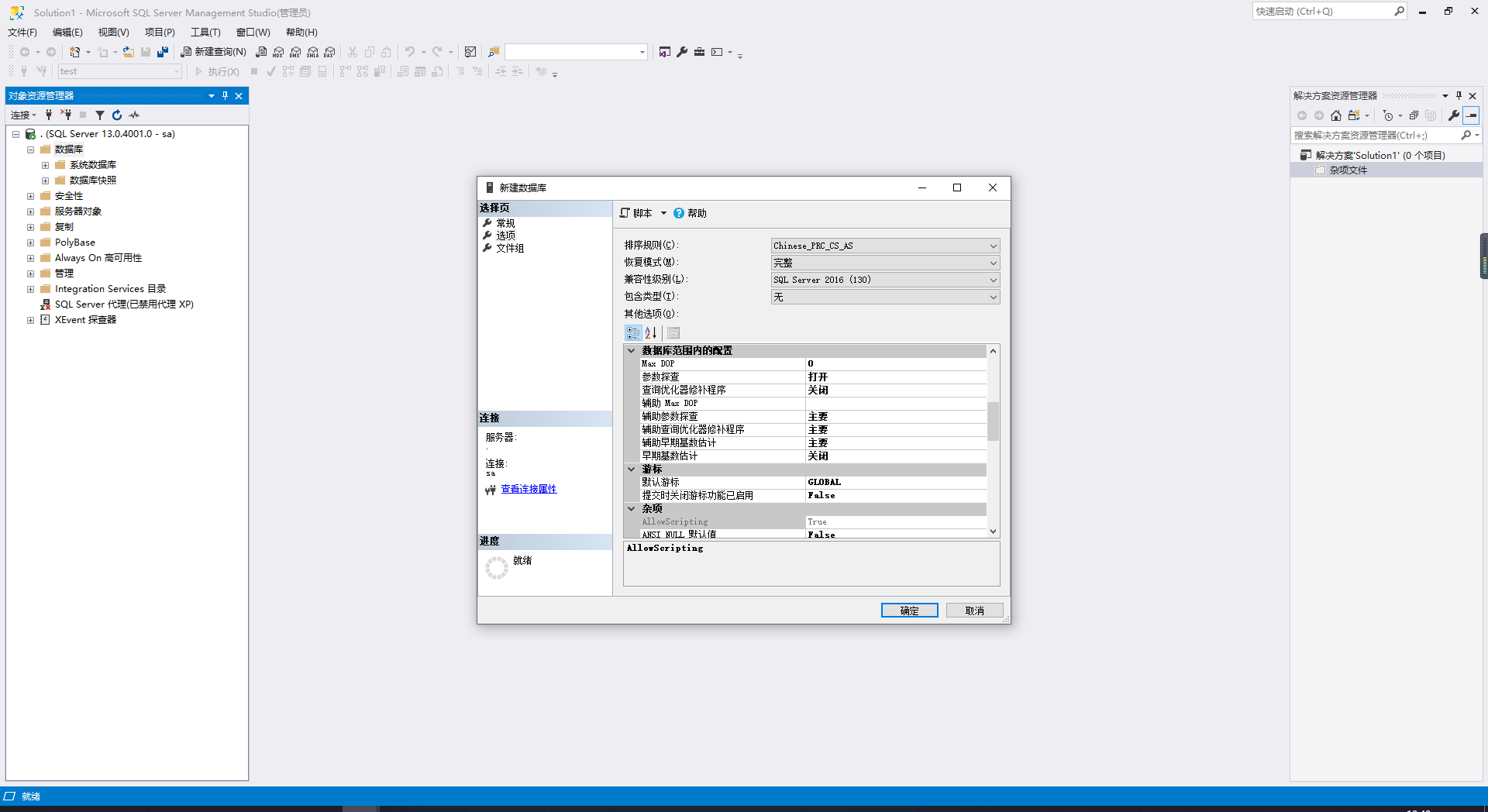The width and height of the screenshot is (1488, 812).
Task: Select the 常规 page in dialog
Action: (x=505, y=223)
